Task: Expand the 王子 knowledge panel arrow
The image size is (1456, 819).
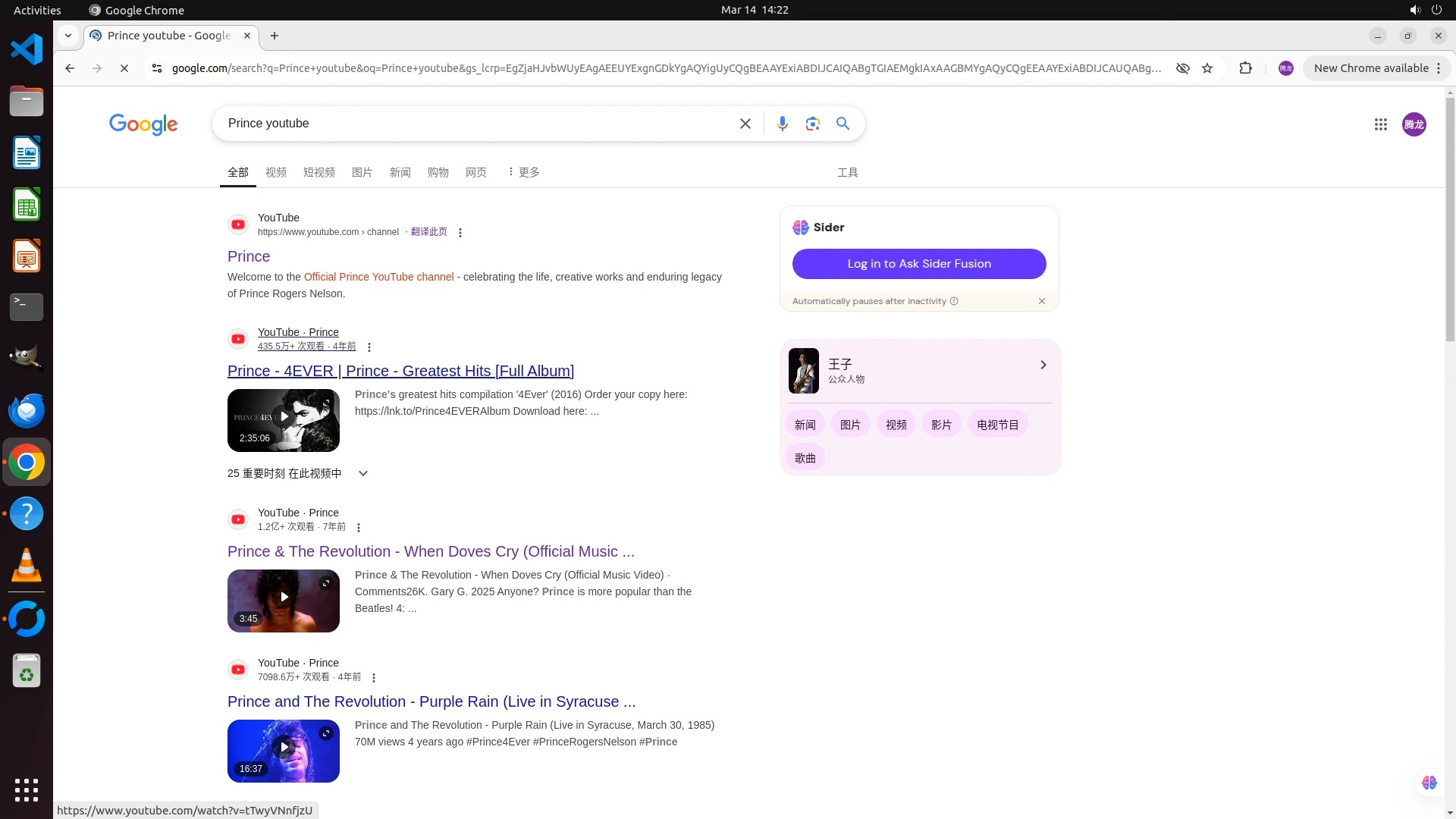Action: (1043, 365)
